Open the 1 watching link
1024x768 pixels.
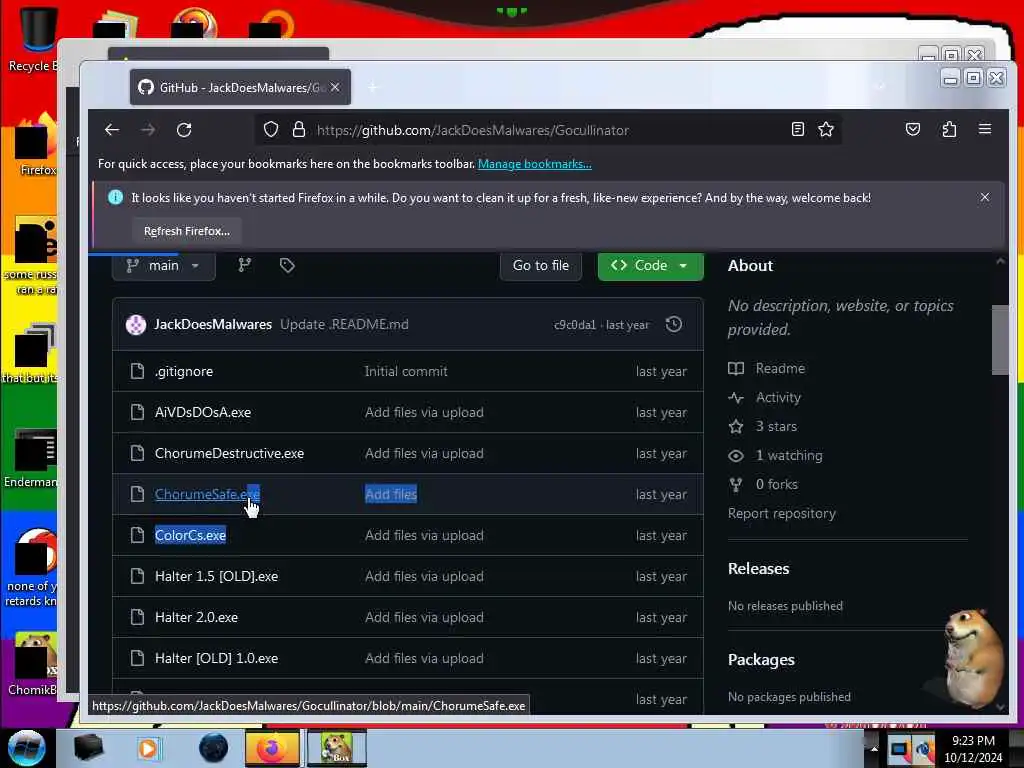[x=789, y=455]
